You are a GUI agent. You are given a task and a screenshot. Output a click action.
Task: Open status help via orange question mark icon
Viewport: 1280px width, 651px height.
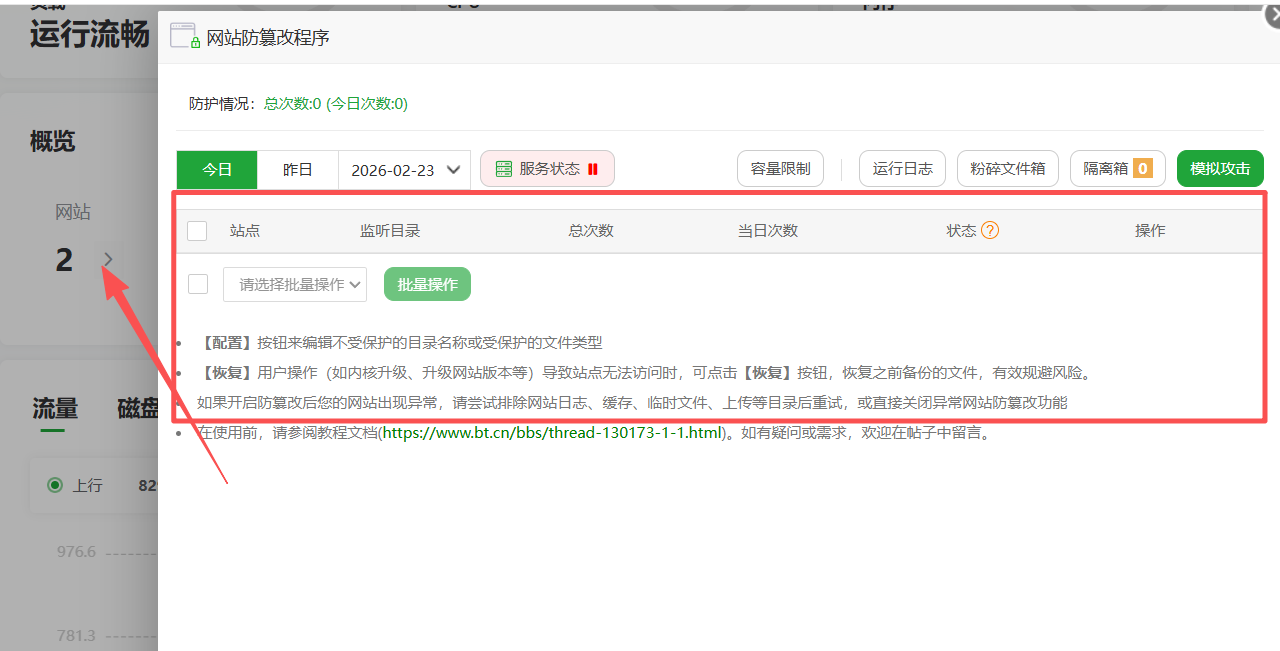989,230
